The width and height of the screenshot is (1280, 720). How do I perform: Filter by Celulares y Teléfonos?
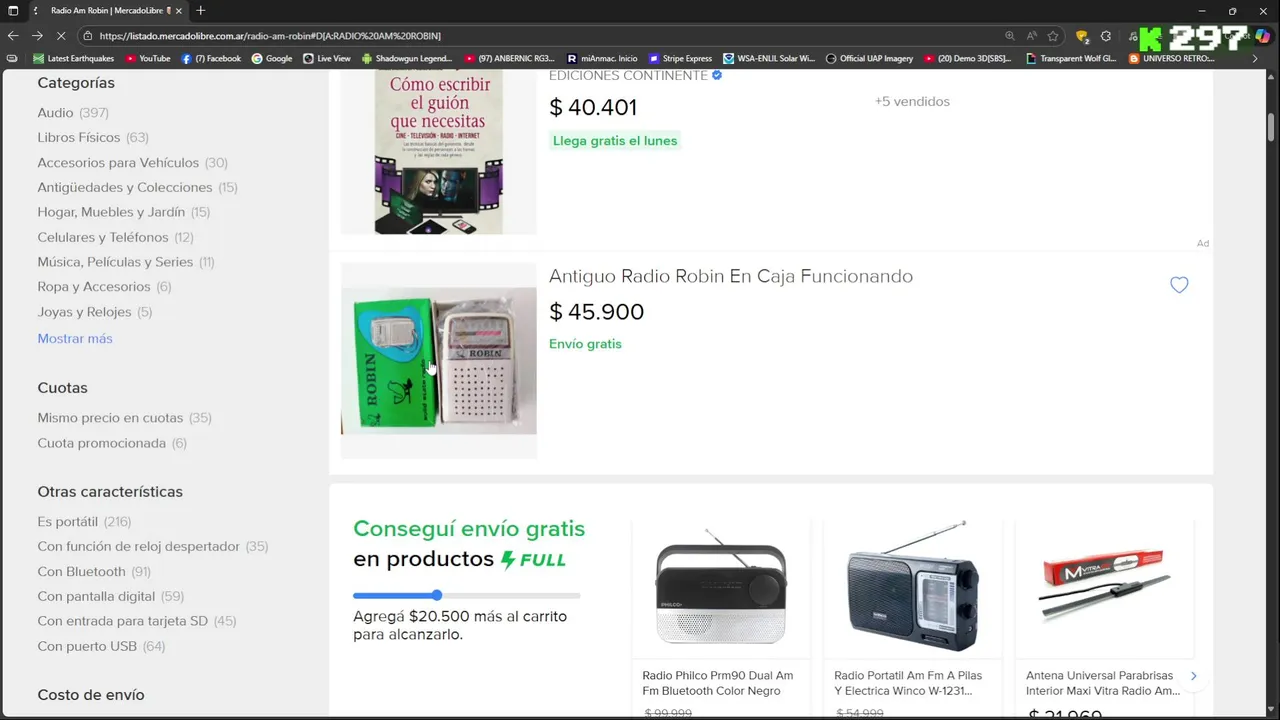(x=116, y=237)
